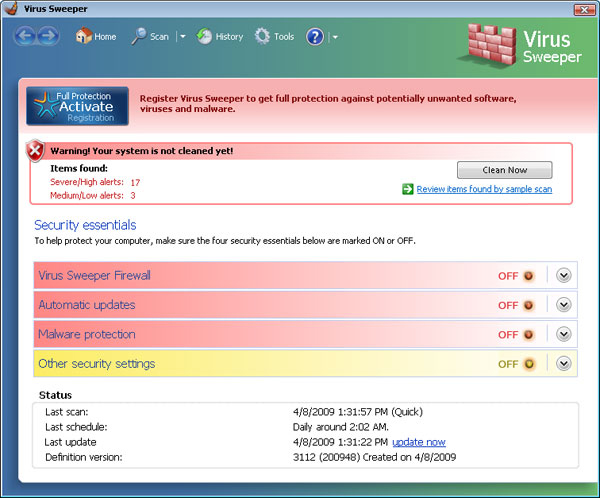600x498 pixels.
Task: Click the Medium/Low alerts count 3
Action: click(133, 196)
